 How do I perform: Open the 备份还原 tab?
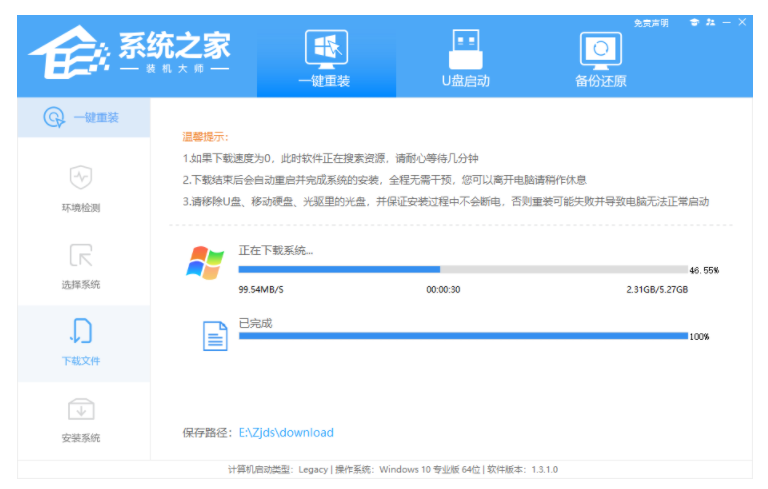coord(600,59)
